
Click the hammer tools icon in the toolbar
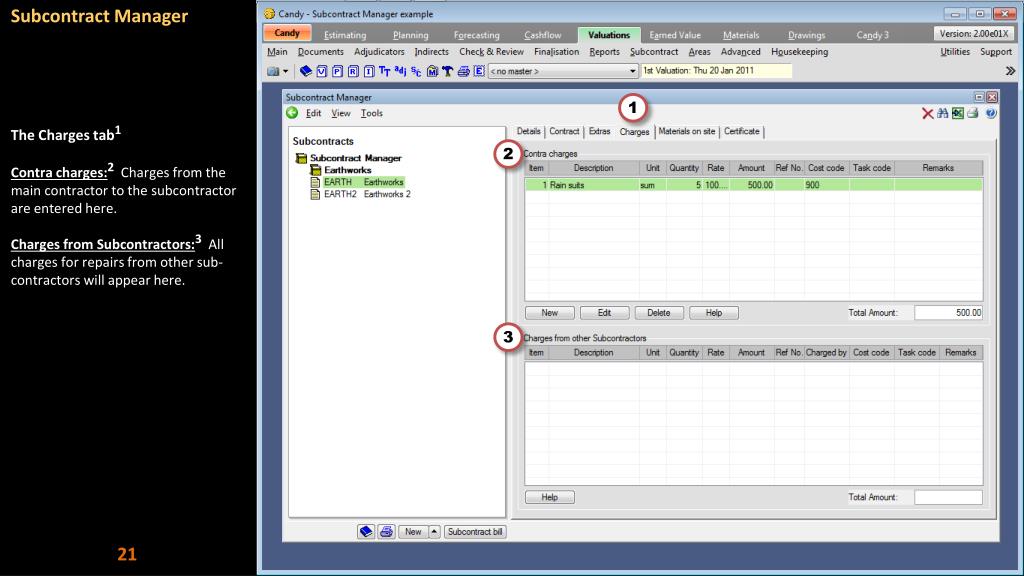(x=447, y=71)
